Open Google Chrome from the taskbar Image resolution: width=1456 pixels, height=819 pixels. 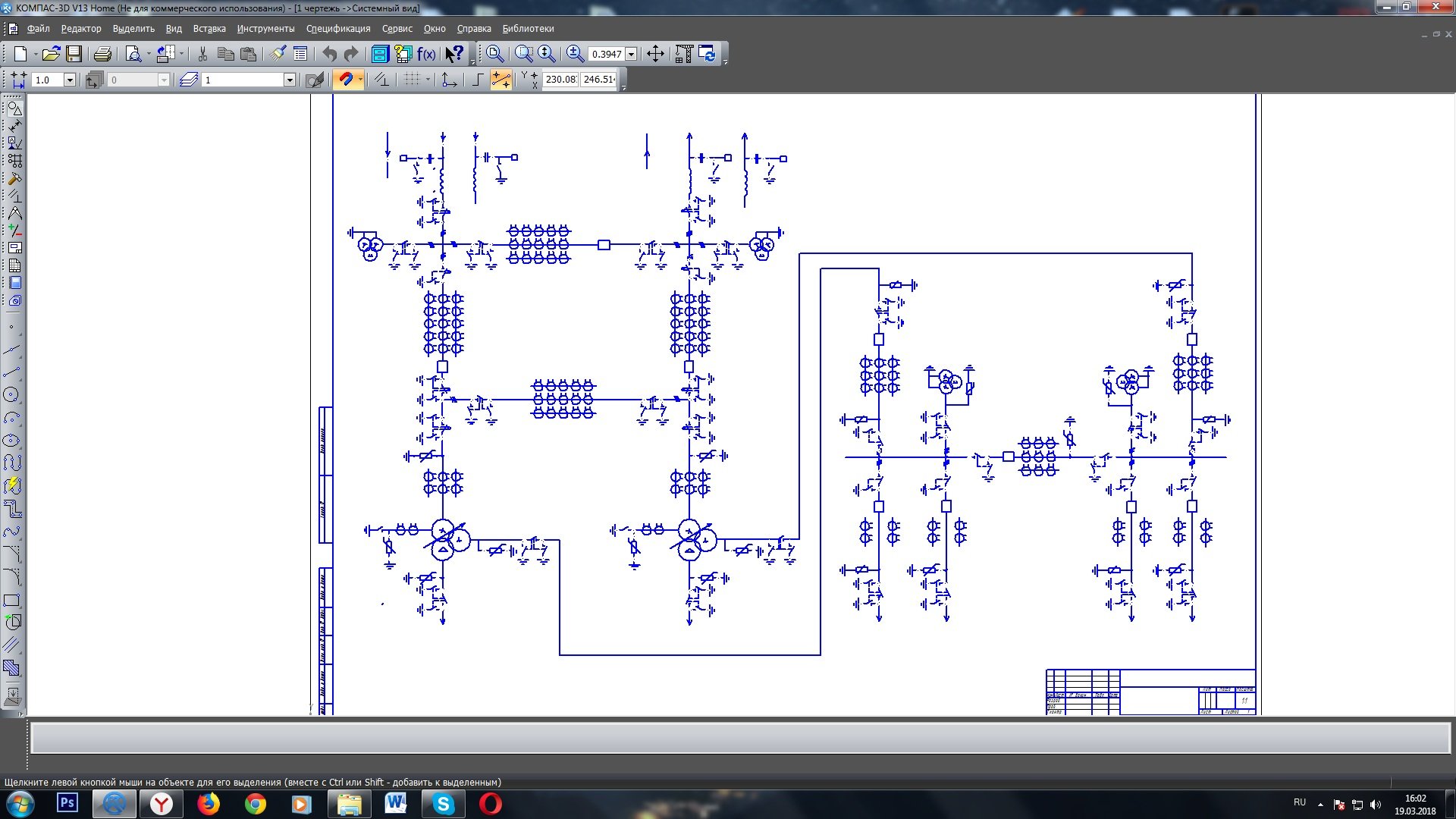pos(256,804)
